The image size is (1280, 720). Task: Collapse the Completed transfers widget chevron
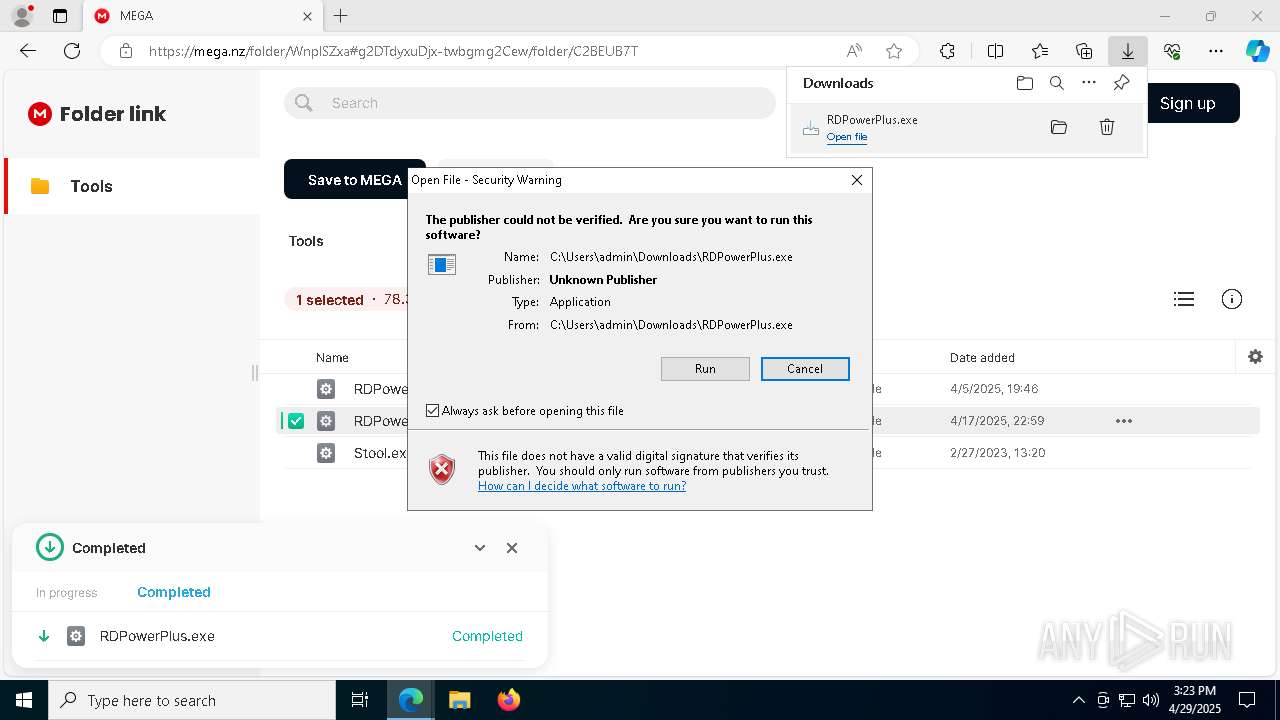[x=480, y=548]
